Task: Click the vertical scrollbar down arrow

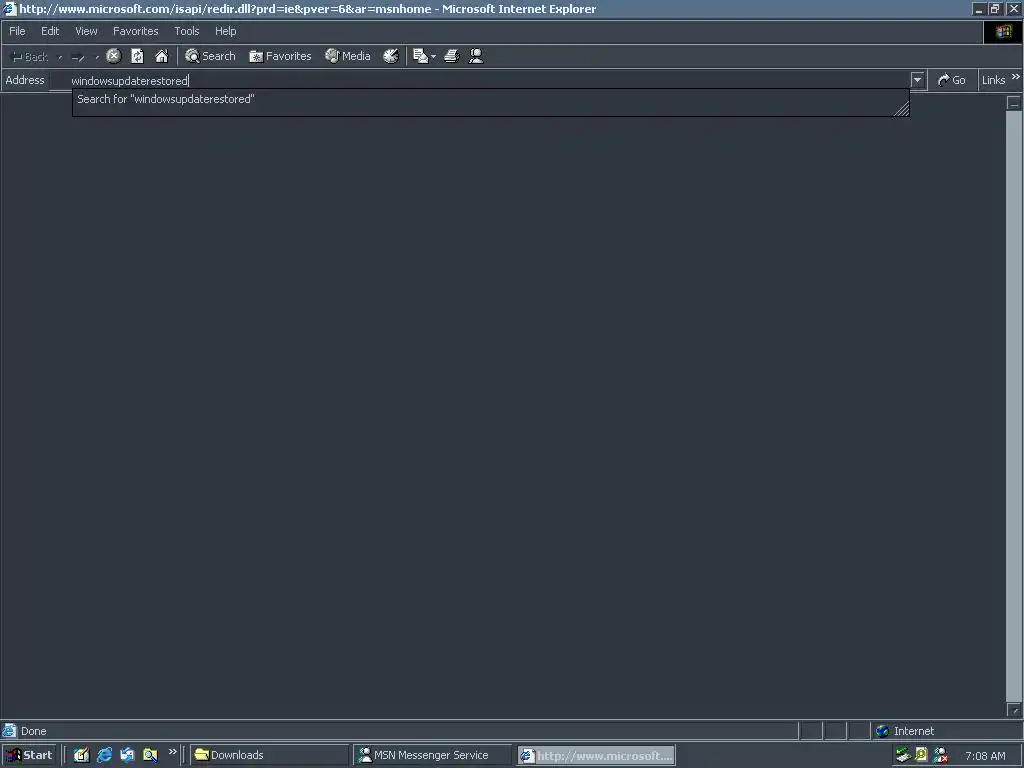Action: (1014, 710)
